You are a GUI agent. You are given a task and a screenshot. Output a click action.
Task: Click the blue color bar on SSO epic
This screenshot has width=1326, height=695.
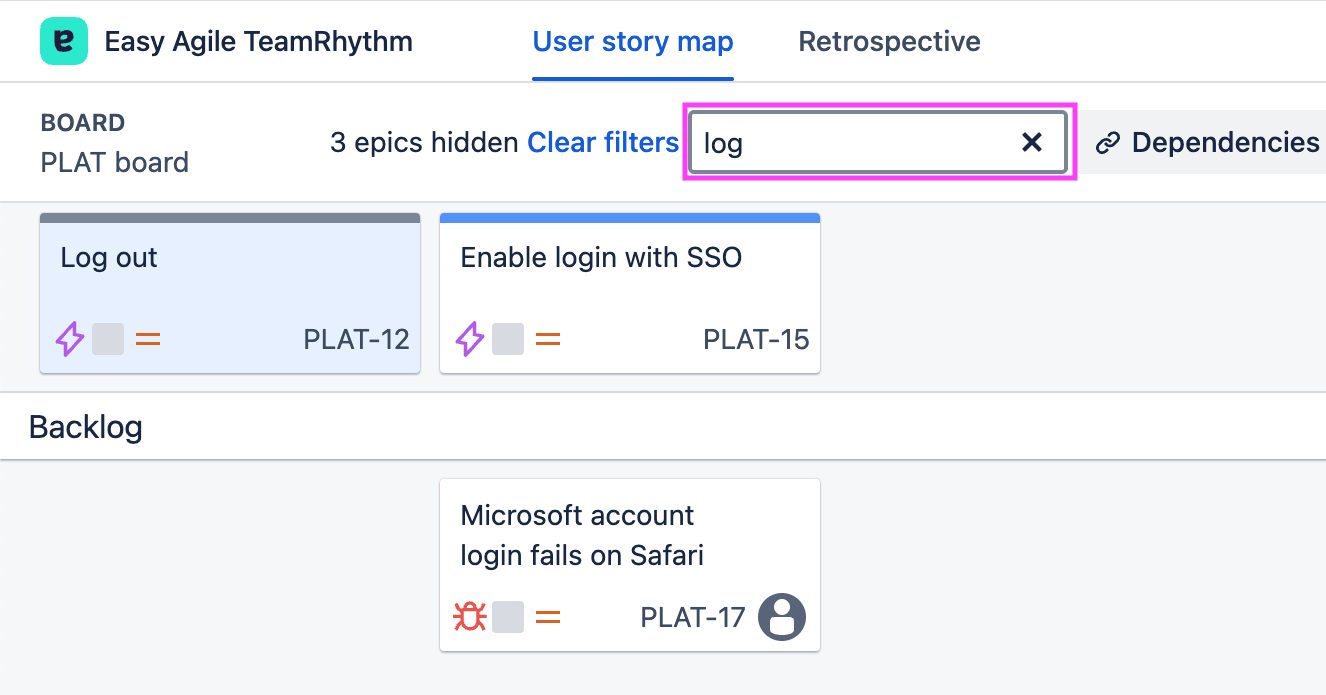(x=630, y=218)
